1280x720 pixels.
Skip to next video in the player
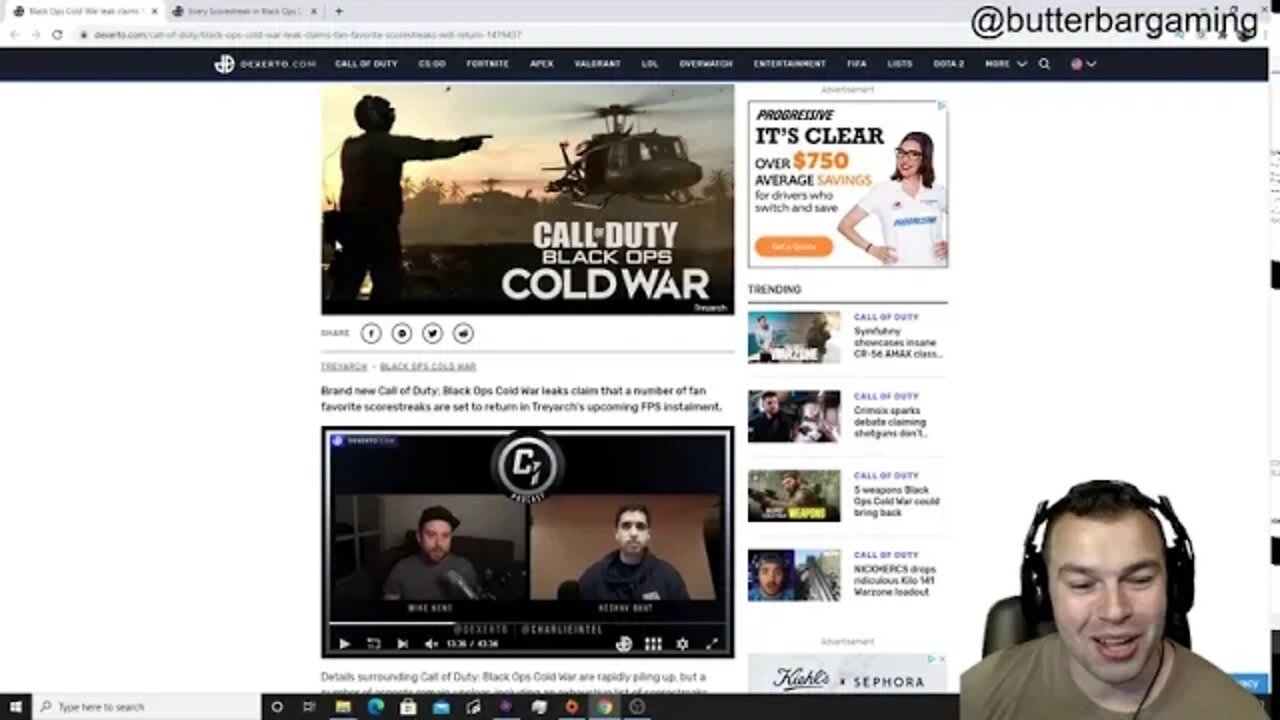402,644
